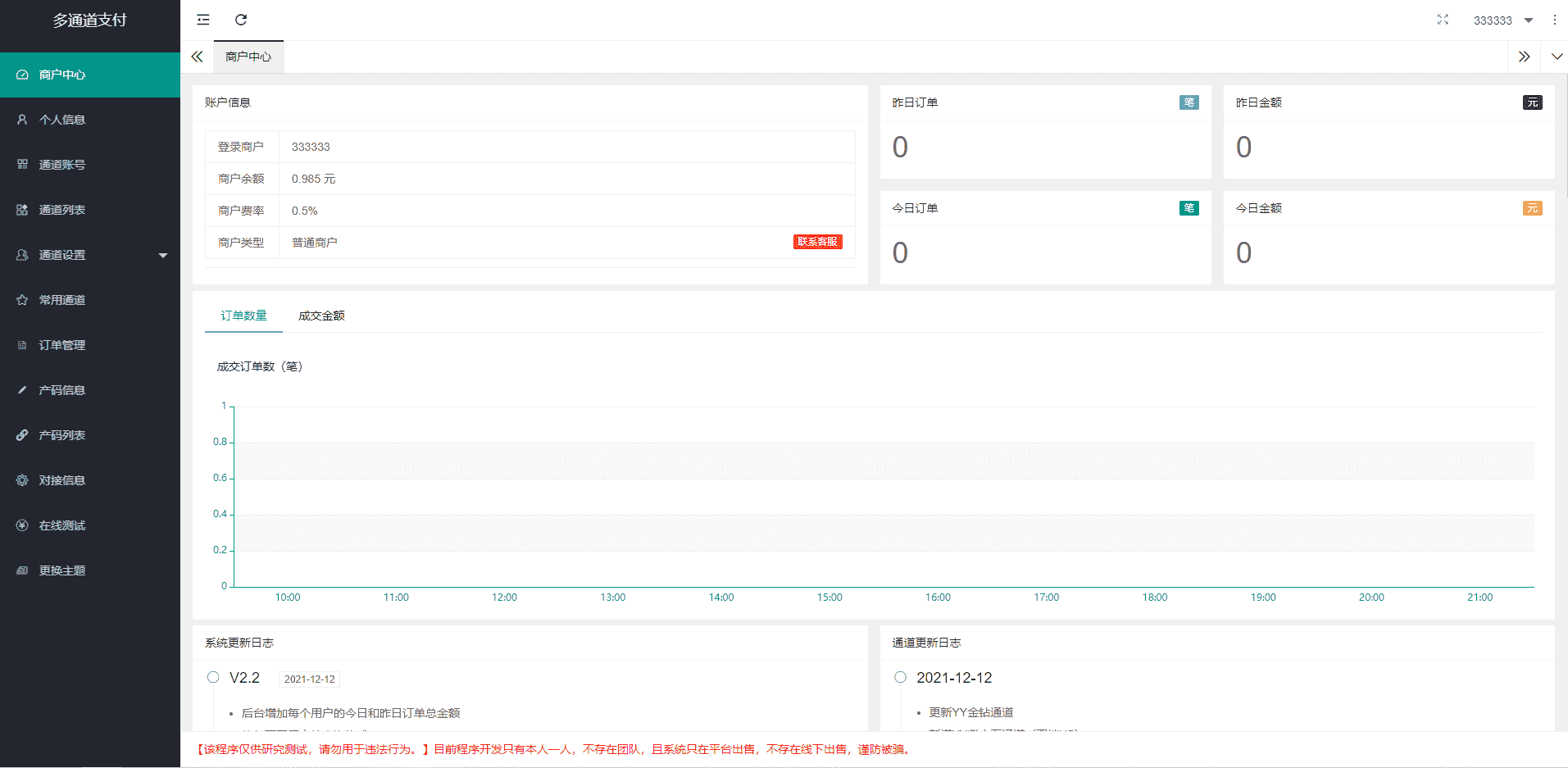The width and height of the screenshot is (1568, 768).
Task: Click the V2.2 timeline circle marker
Action: [x=213, y=677]
